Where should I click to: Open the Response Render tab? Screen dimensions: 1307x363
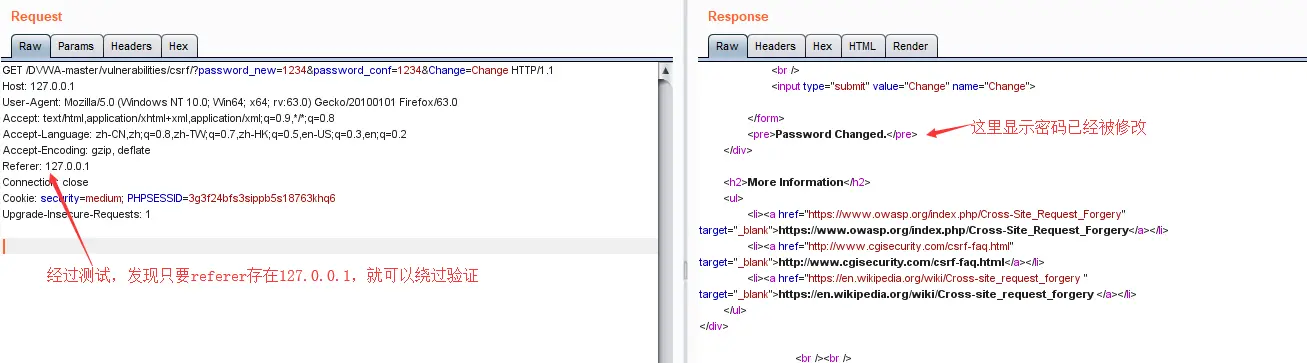coord(911,46)
